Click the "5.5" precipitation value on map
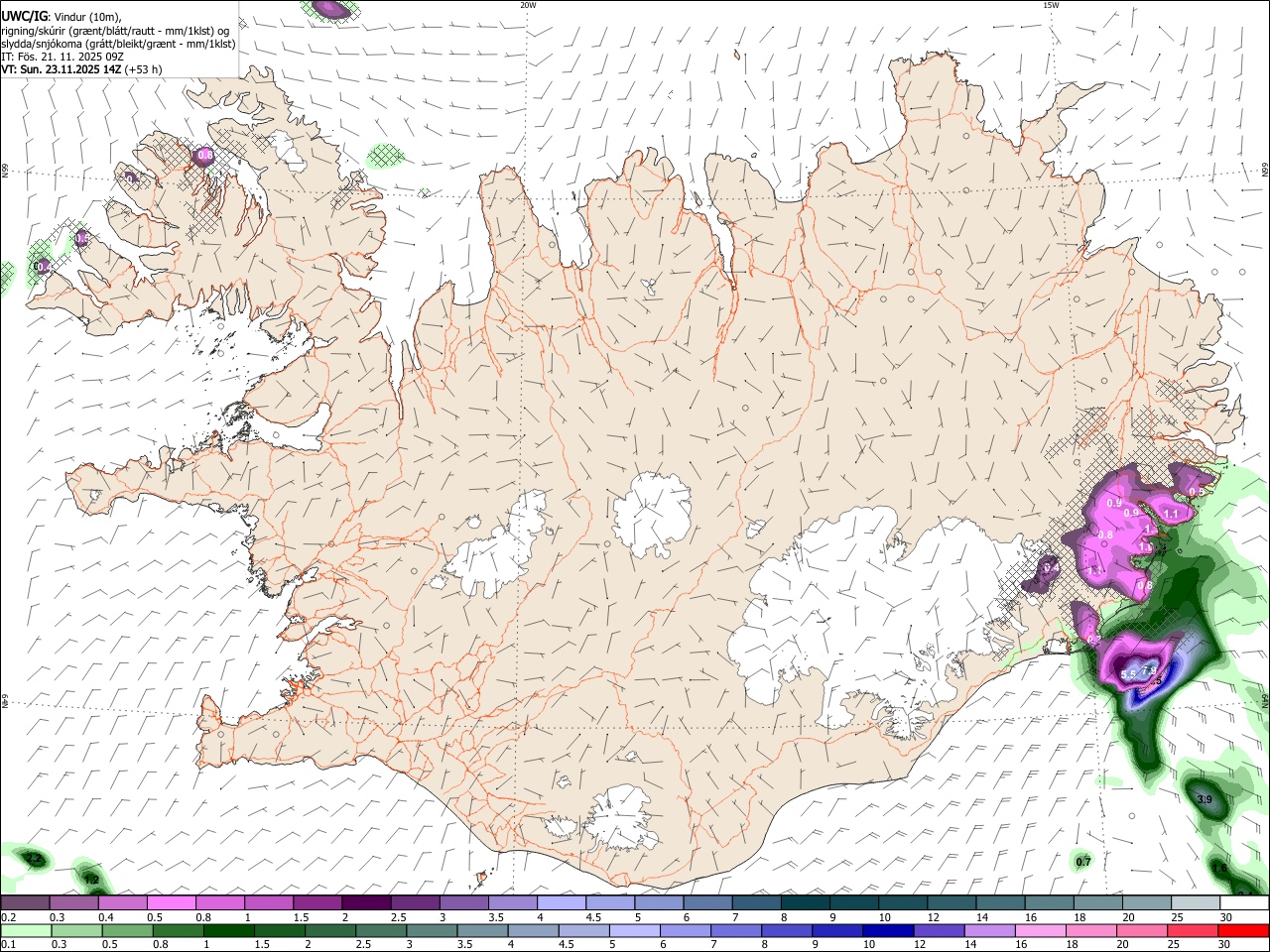This screenshot has height=952, width=1270. pyautogui.click(x=1128, y=675)
